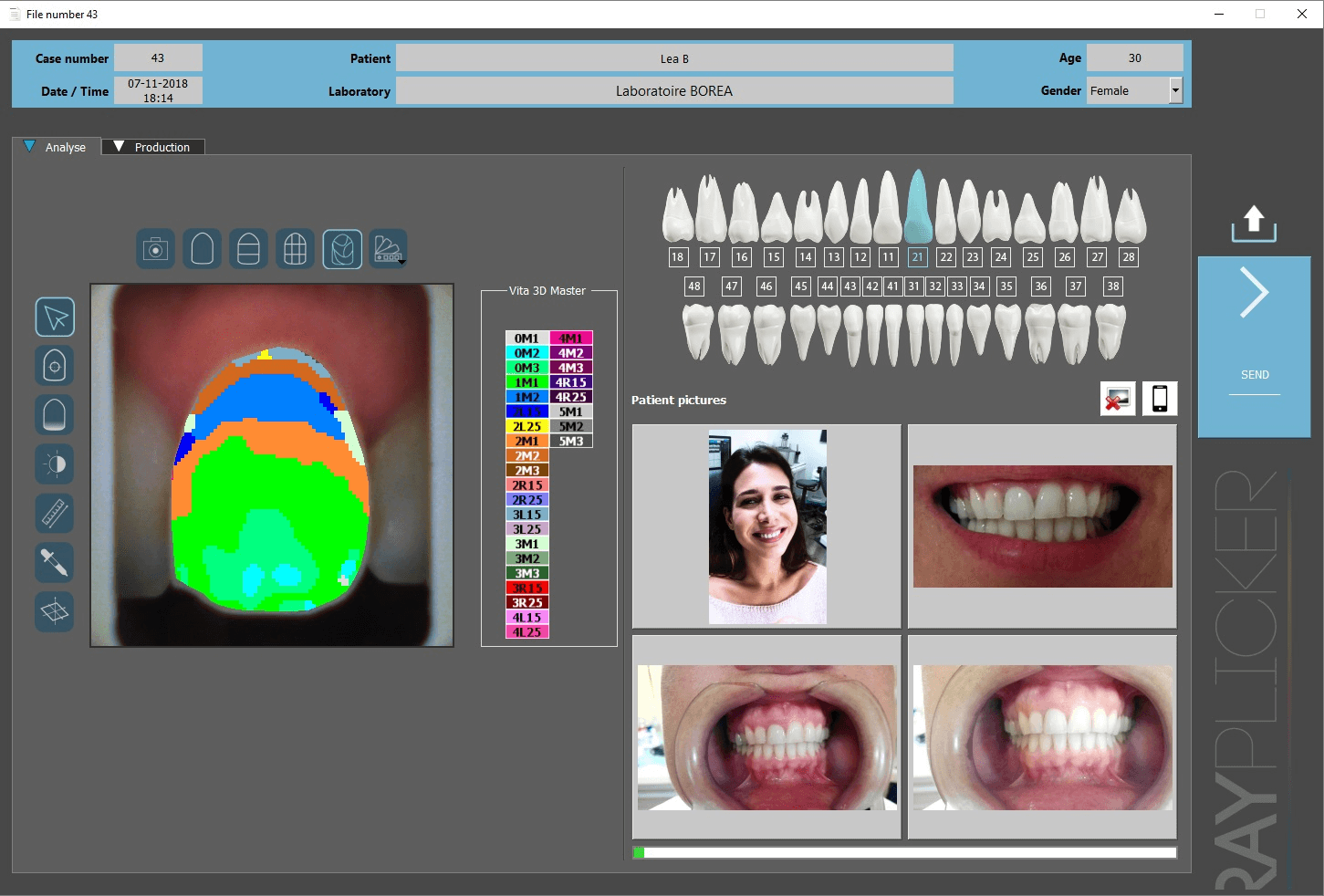Switch to the Production tab
The width and height of the screenshot is (1324, 896).
click(153, 147)
